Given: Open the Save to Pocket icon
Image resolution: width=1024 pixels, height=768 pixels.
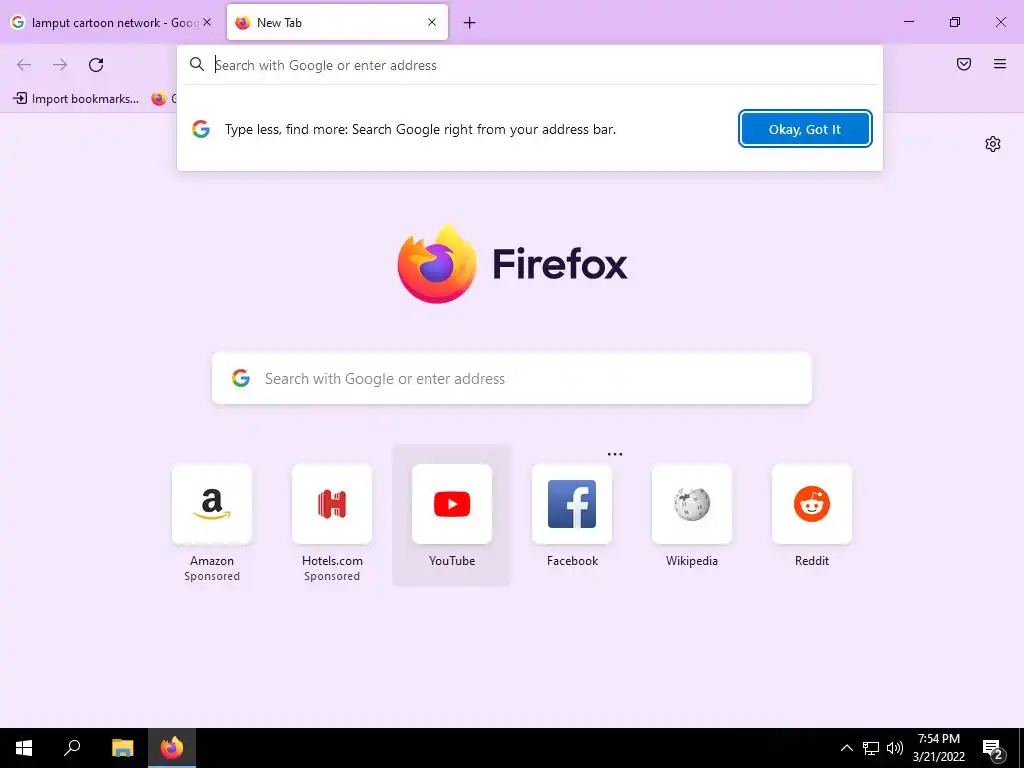Looking at the screenshot, I should (963, 64).
